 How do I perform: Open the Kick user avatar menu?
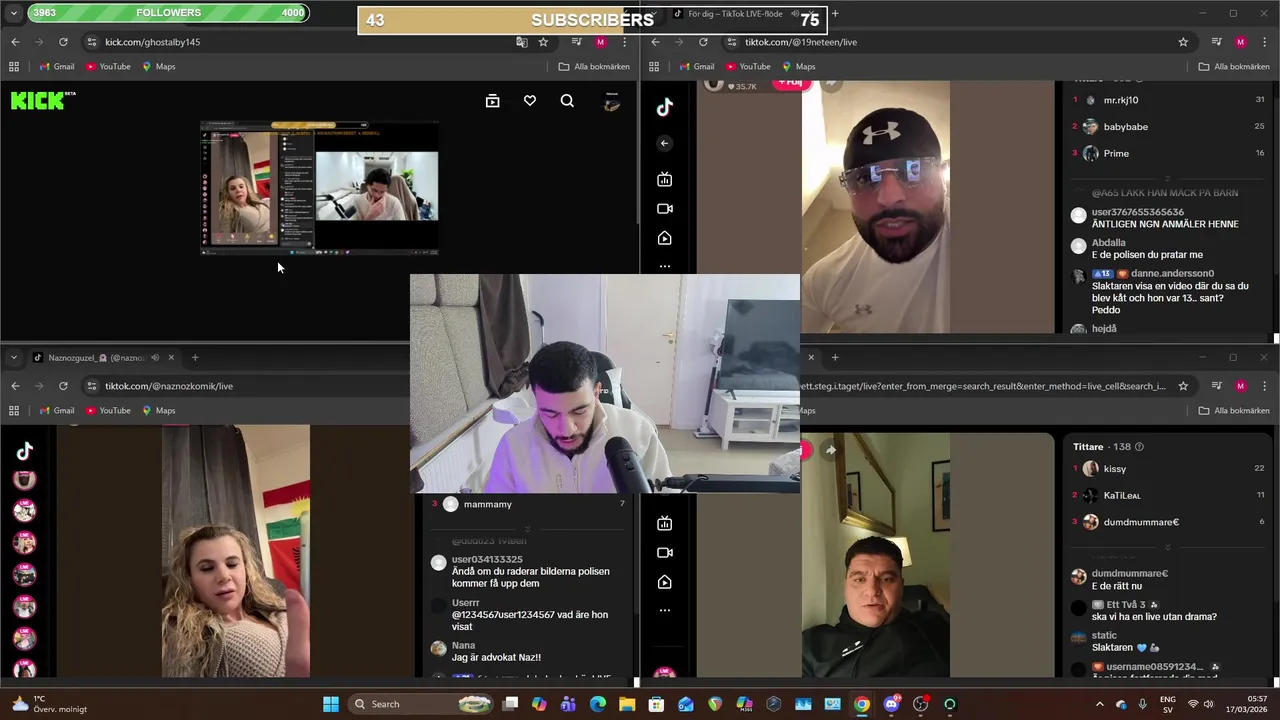pos(612,101)
